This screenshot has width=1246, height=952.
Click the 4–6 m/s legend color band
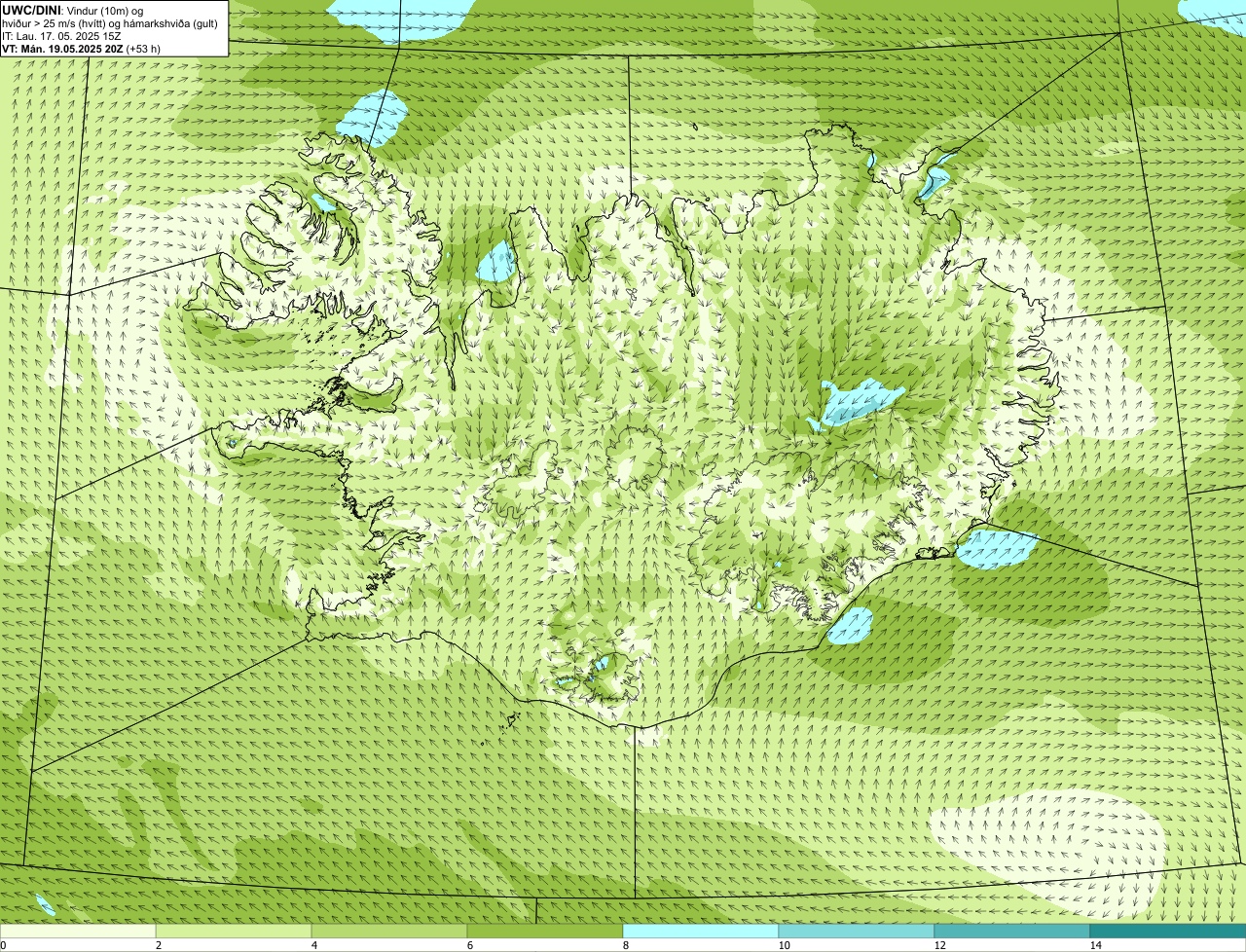389,931
